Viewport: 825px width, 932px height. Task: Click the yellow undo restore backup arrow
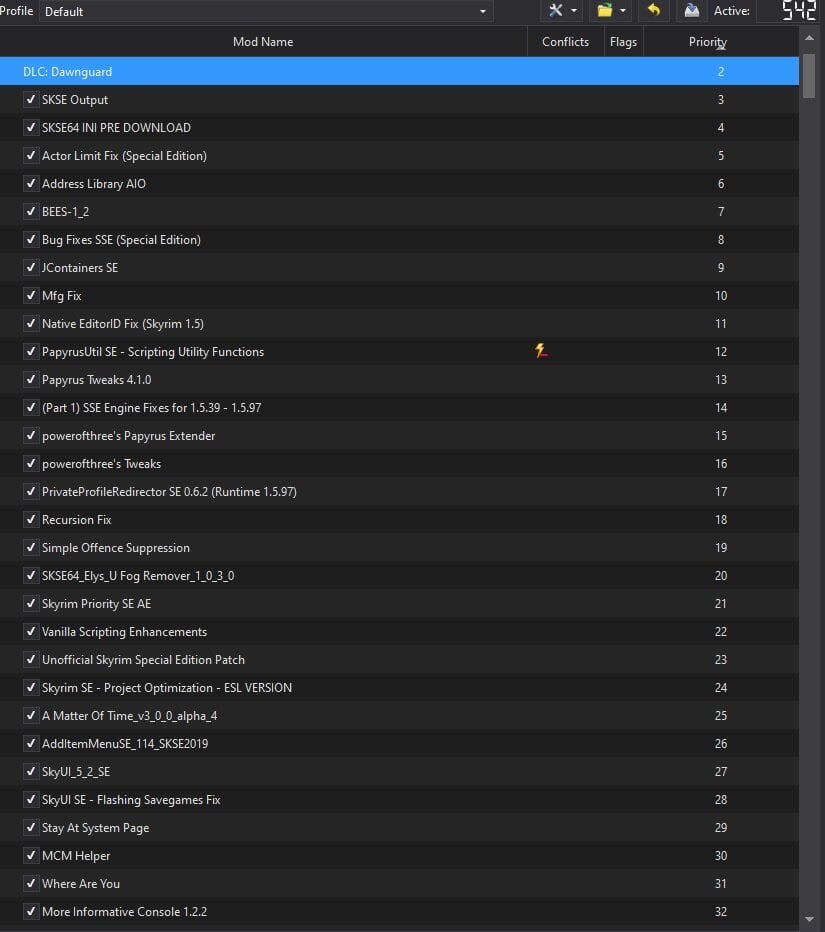[654, 10]
